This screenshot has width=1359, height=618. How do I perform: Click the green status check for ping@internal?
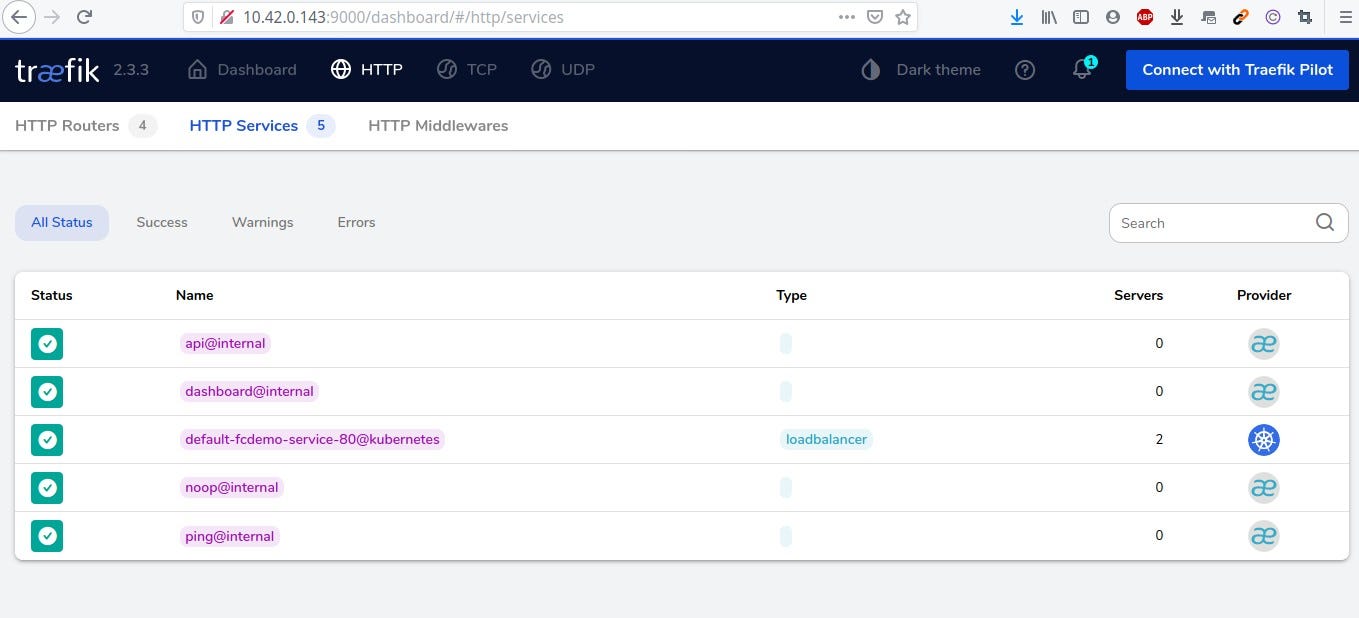47,536
